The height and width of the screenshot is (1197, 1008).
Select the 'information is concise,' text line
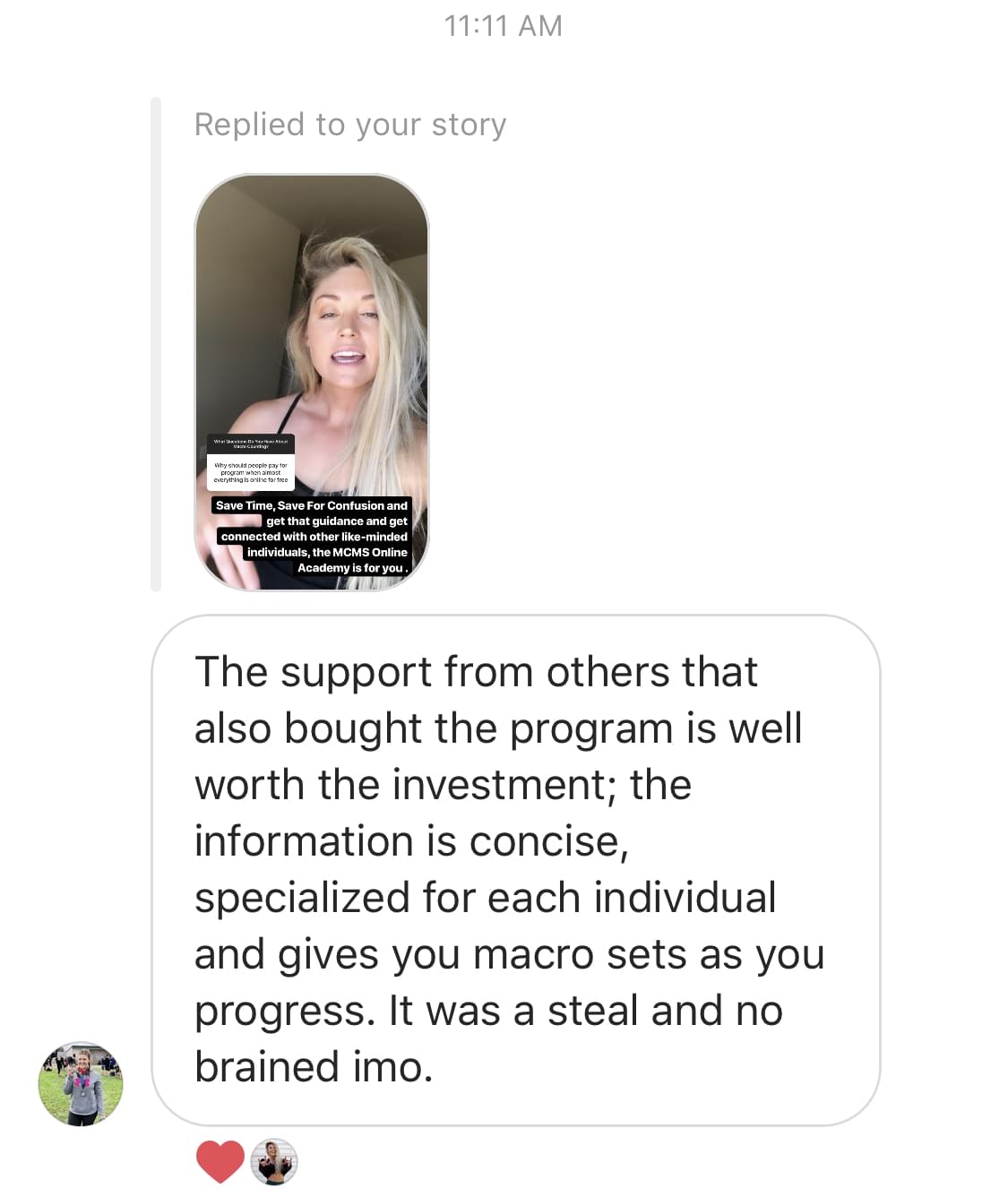click(x=411, y=841)
